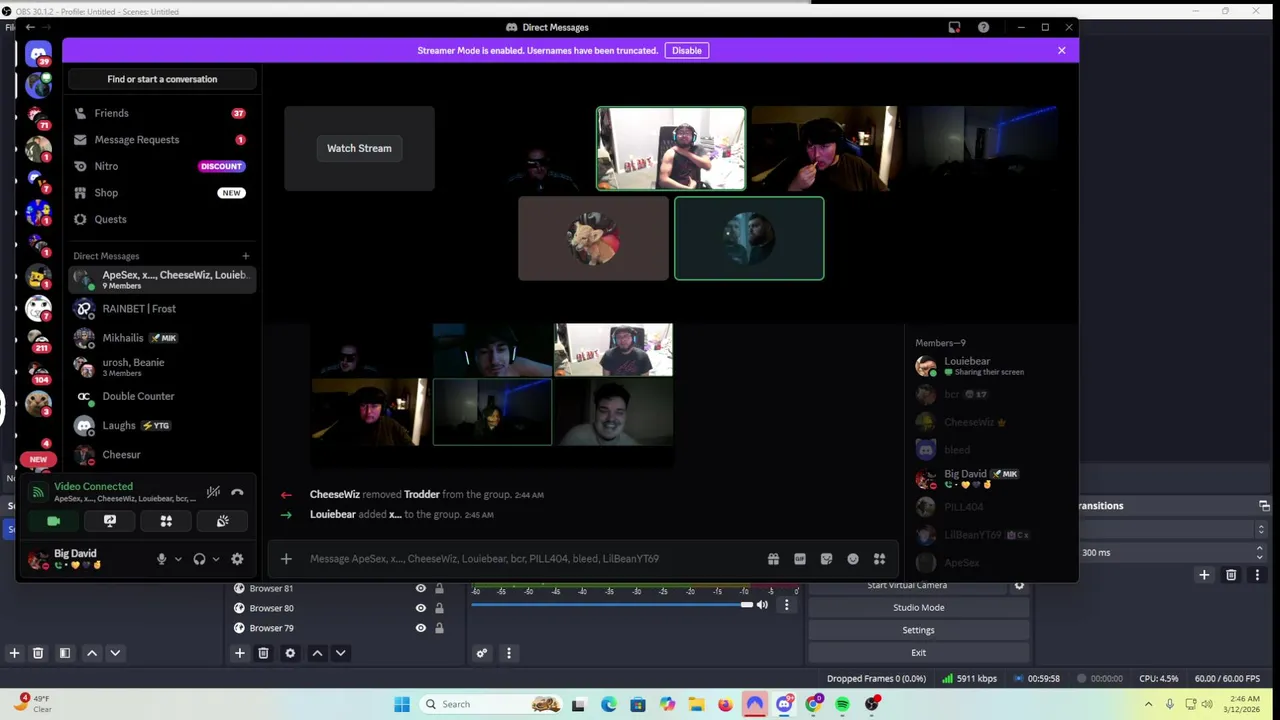Open OBS Settings button
Image resolution: width=1280 pixels, height=720 pixels.
point(918,630)
